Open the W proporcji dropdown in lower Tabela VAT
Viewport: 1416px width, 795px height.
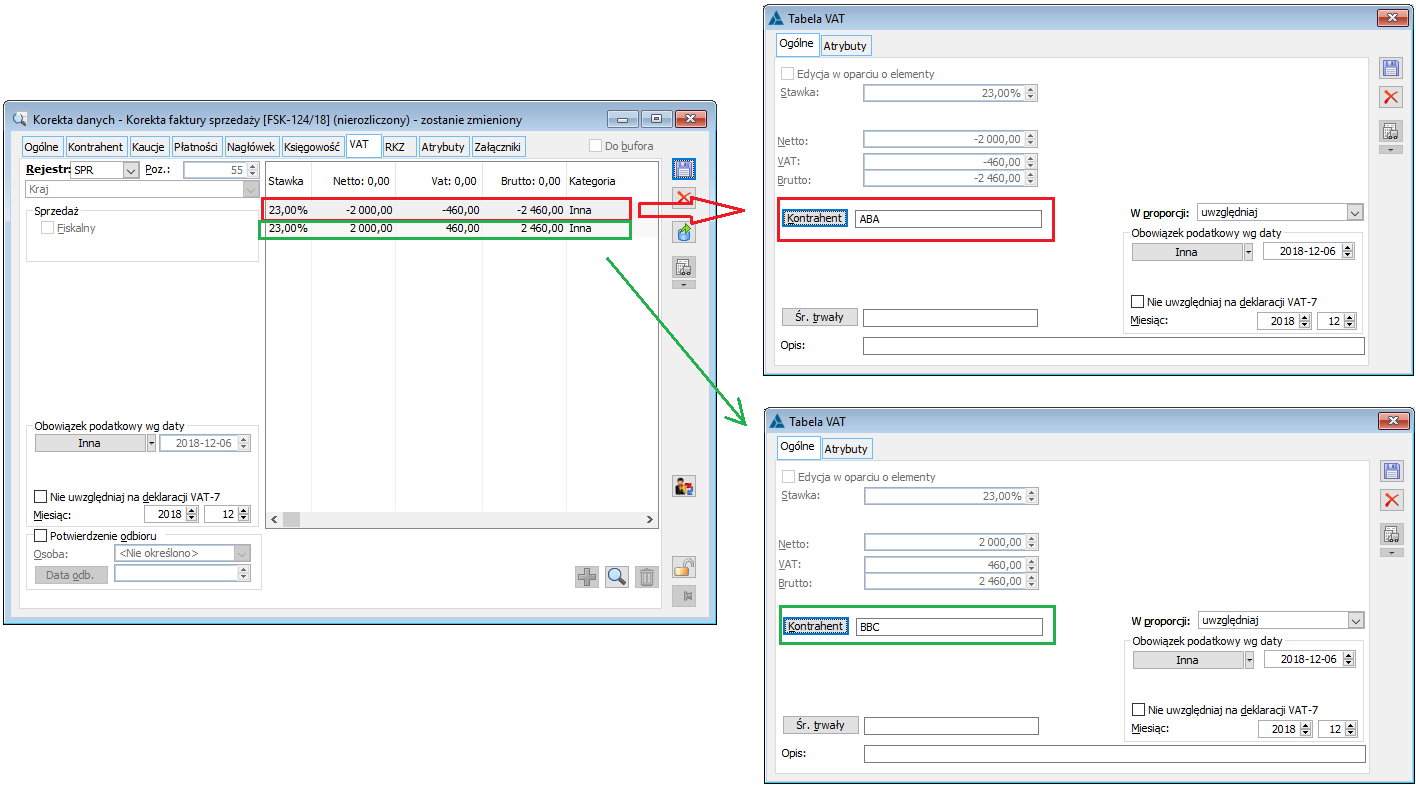point(1355,620)
